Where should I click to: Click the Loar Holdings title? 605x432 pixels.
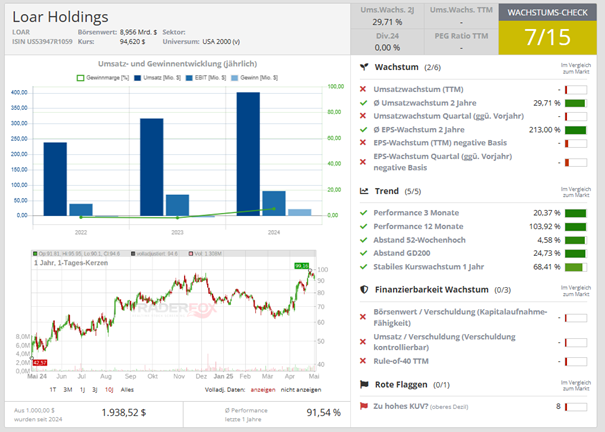[60, 17]
